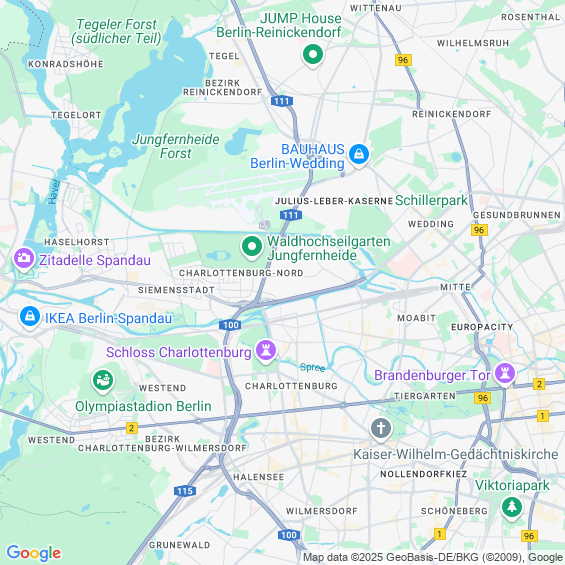Viewport: 565px width, 565px height.
Task: Select the BAUHAUS Berlin-Wedding shopping pin
Action: [359, 155]
